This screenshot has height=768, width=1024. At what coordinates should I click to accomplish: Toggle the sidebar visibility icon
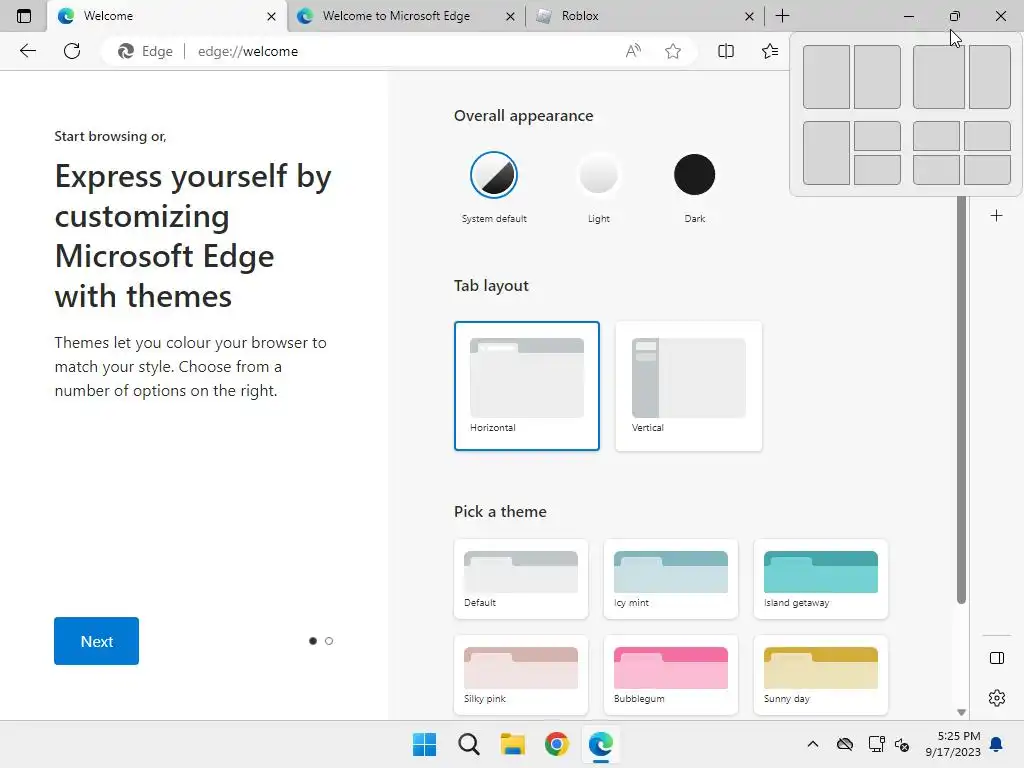click(x=997, y=658)
